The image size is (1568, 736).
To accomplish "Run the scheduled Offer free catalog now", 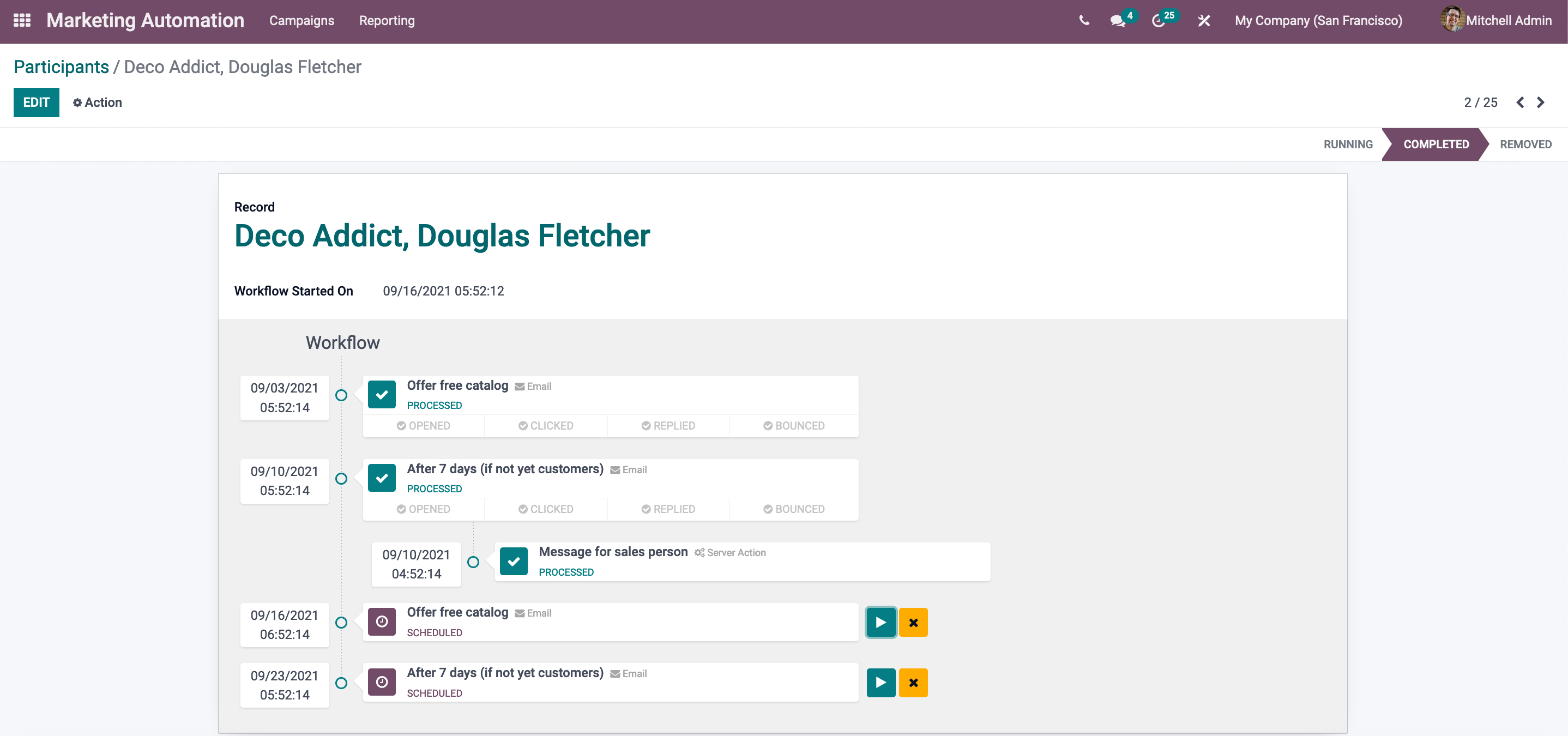I will click(881, 622).
